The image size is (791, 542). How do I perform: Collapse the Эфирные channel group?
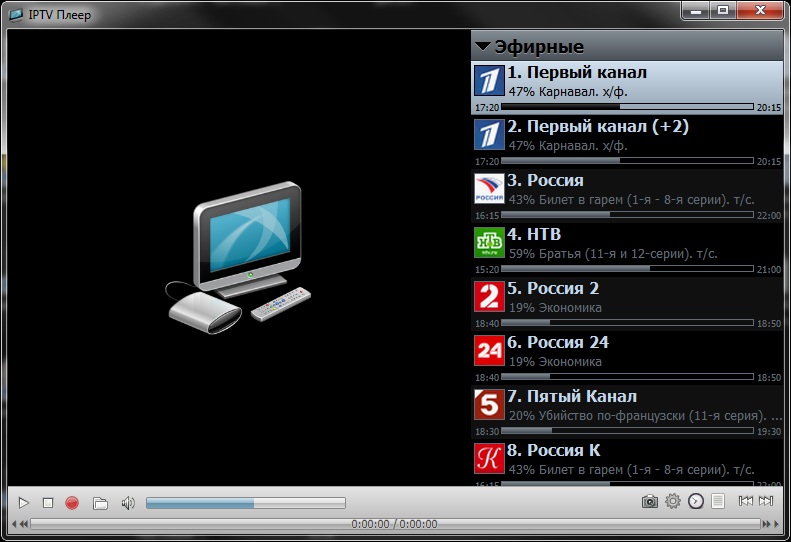(483, 46)
